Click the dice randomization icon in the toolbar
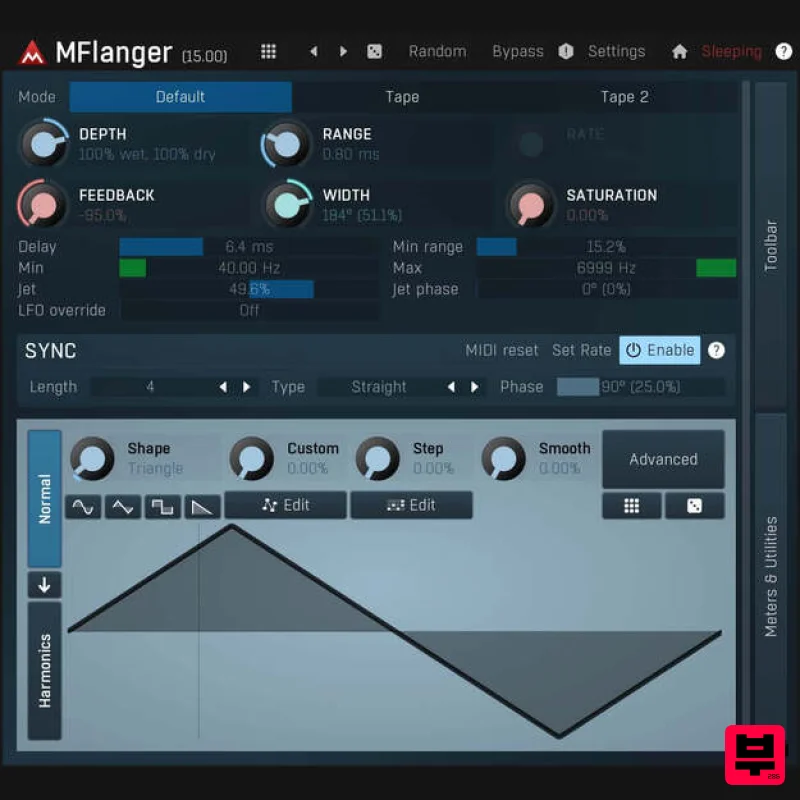The height and width of the screenshot is (800, 800). coord(374,51)
